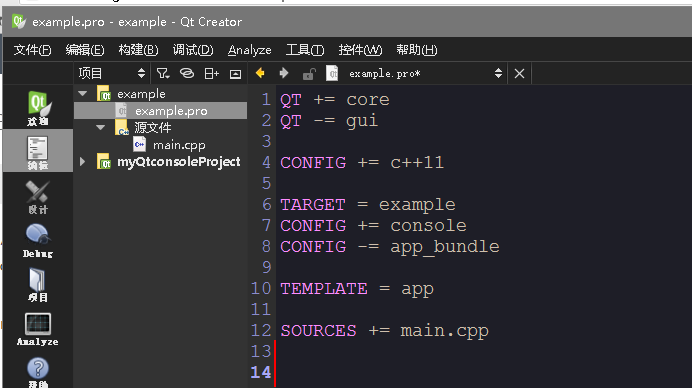
Task: Click 'CONFIG -= app_bundle' on line 8
Action: 390,247
